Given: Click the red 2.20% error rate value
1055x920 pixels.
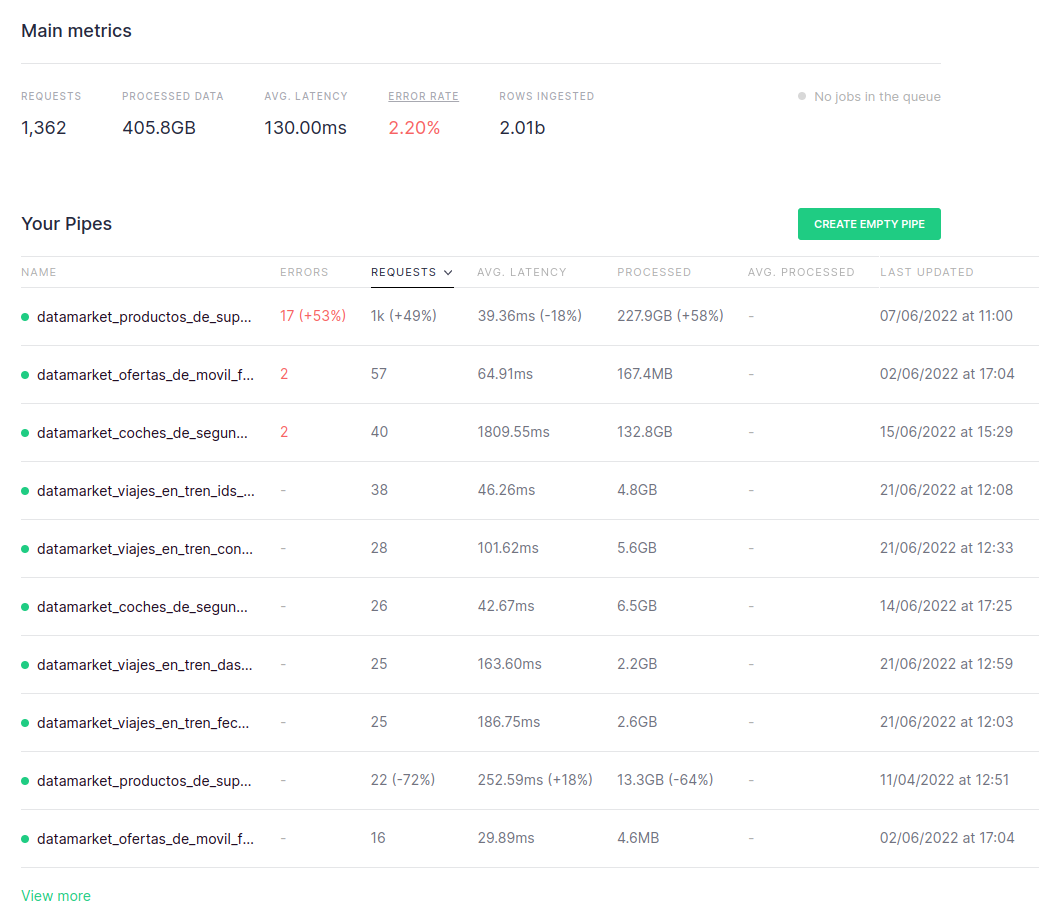Looking at the screenshot, I should click(x=414, y=128).
